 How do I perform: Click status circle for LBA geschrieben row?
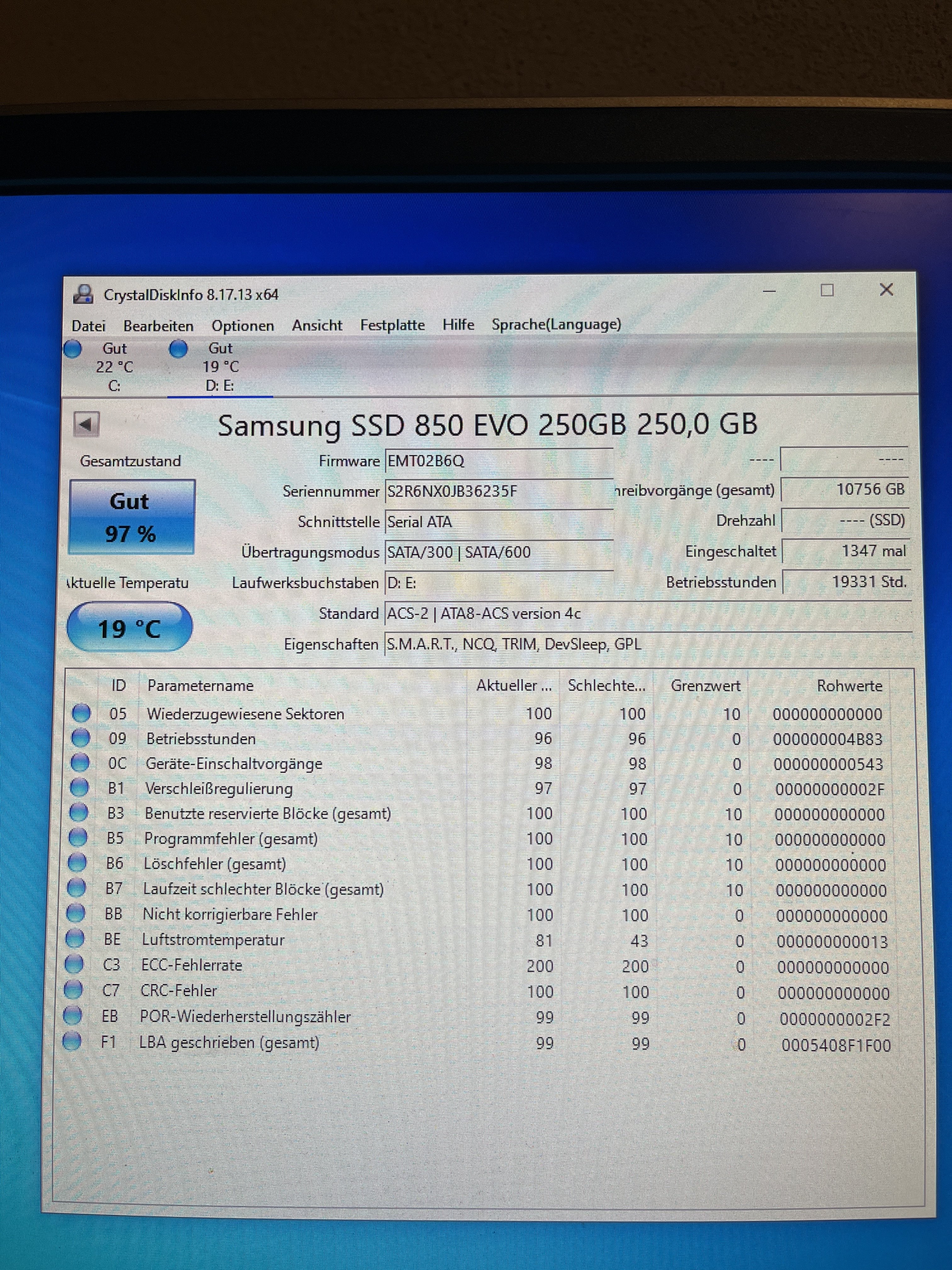[72, 1042]
